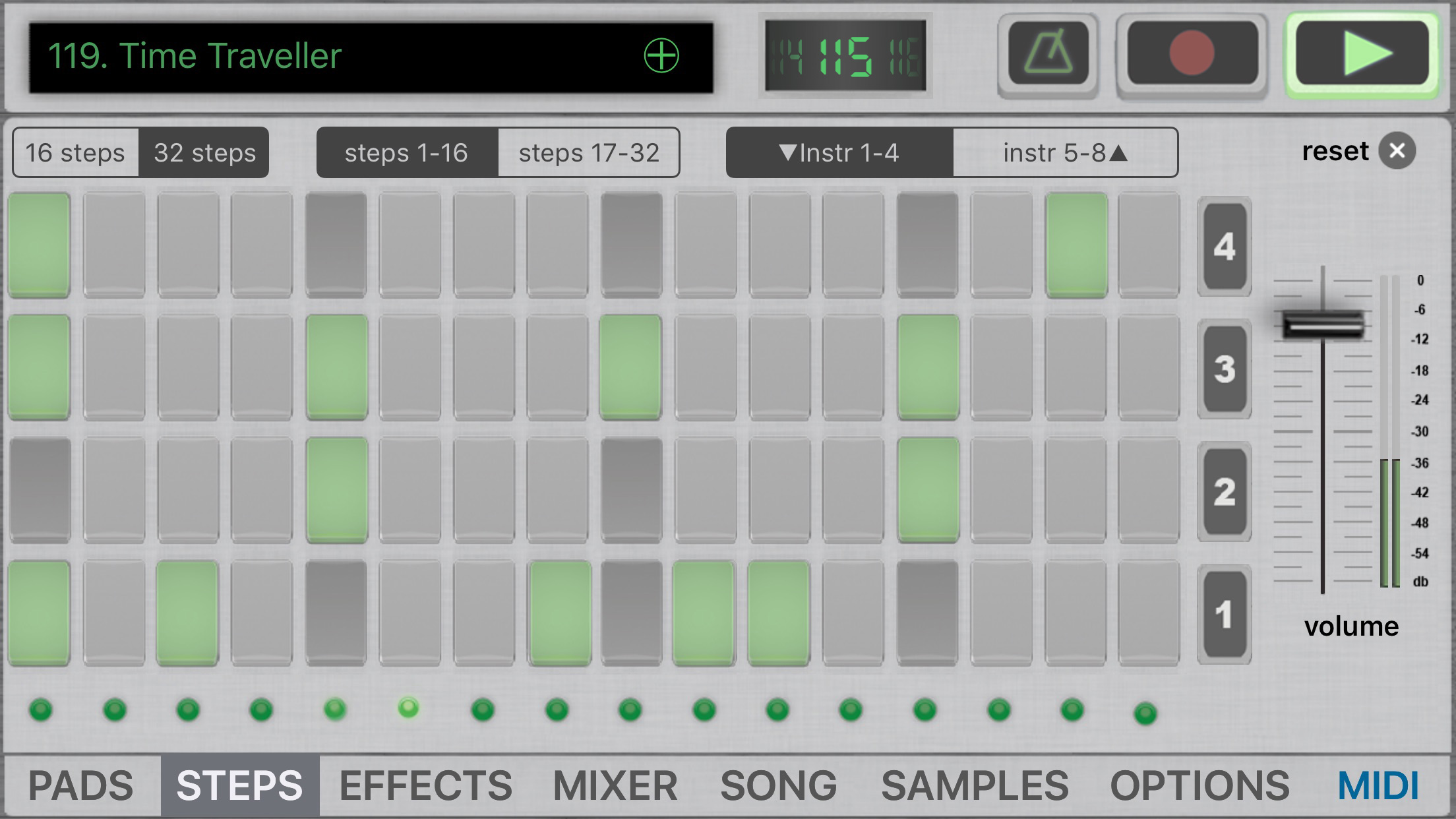1456x819 pixels.
Task: Select the 32 steps option
Action: point(204,153)
